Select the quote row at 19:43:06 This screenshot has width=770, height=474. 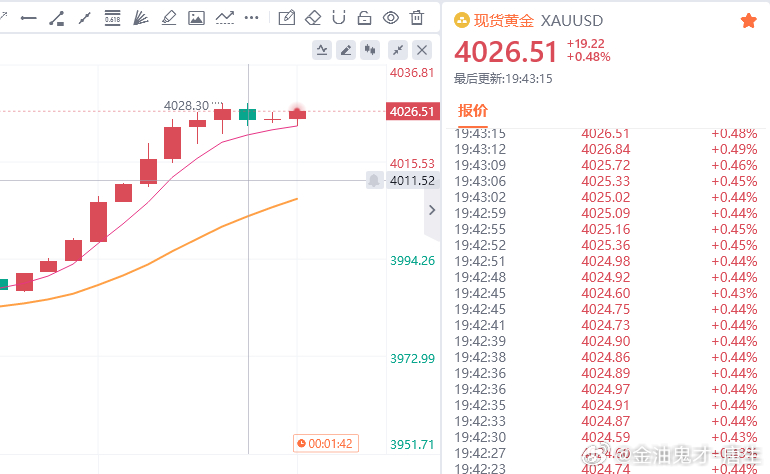(x=606, y=181)
